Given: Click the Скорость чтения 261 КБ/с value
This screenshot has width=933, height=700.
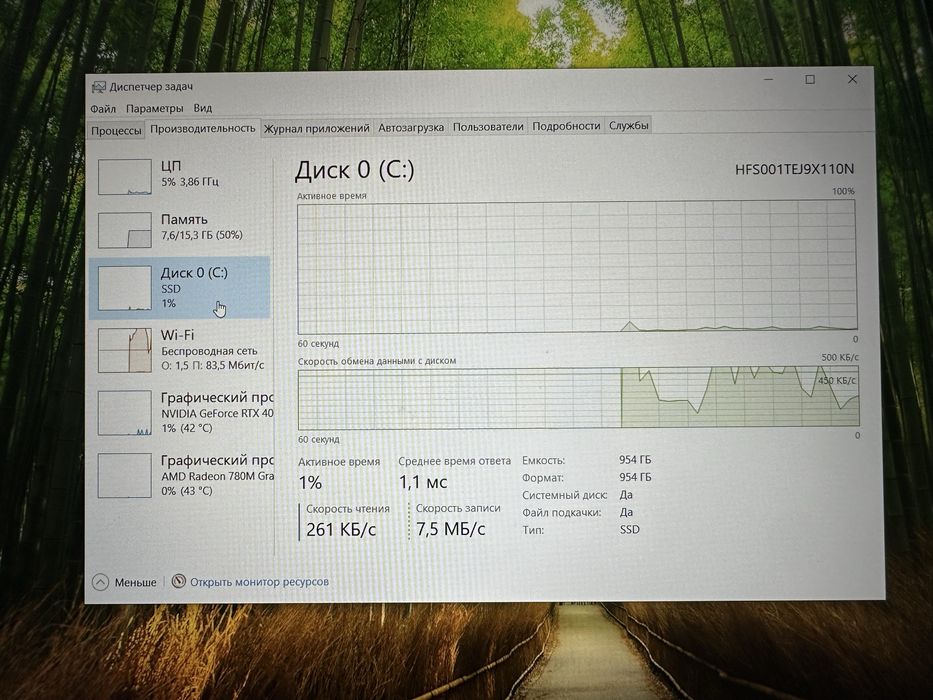Looking at the screenshot, I should [x=341, y=529].
